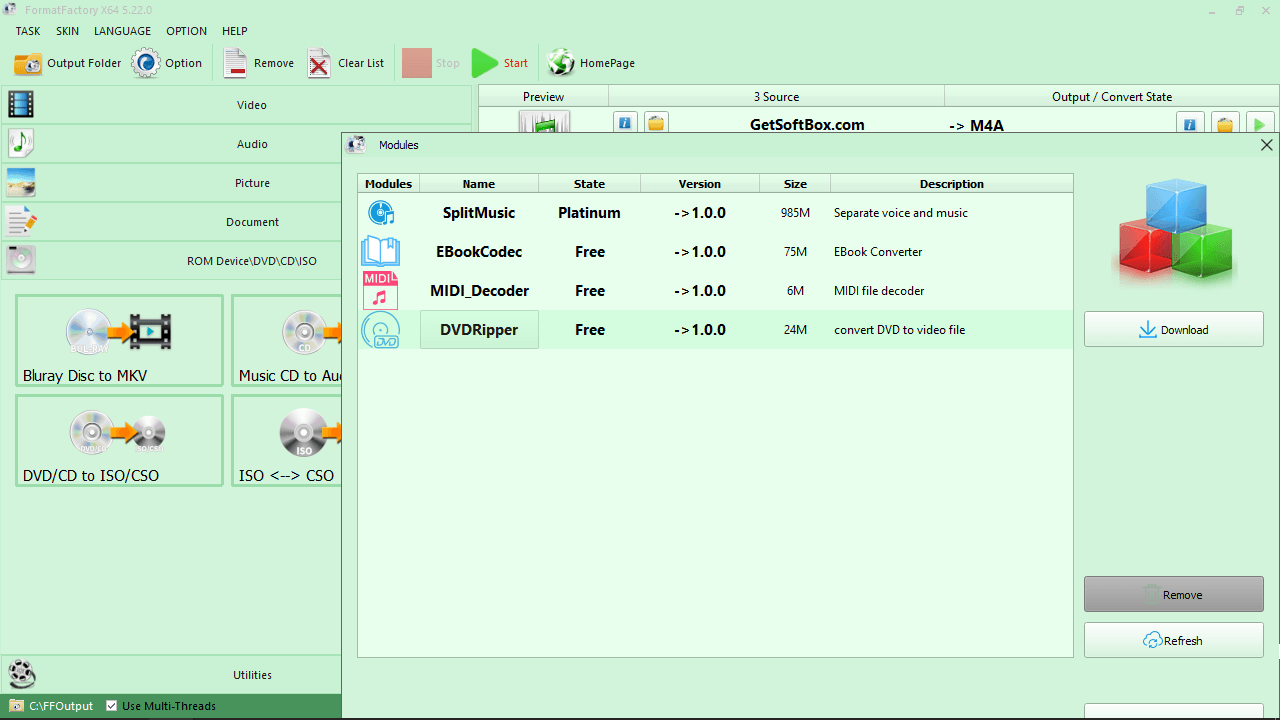Screen dimensions: 1280x720
Task: Click the 'MIDI file decoder' description
Action: tap(879, 291)
